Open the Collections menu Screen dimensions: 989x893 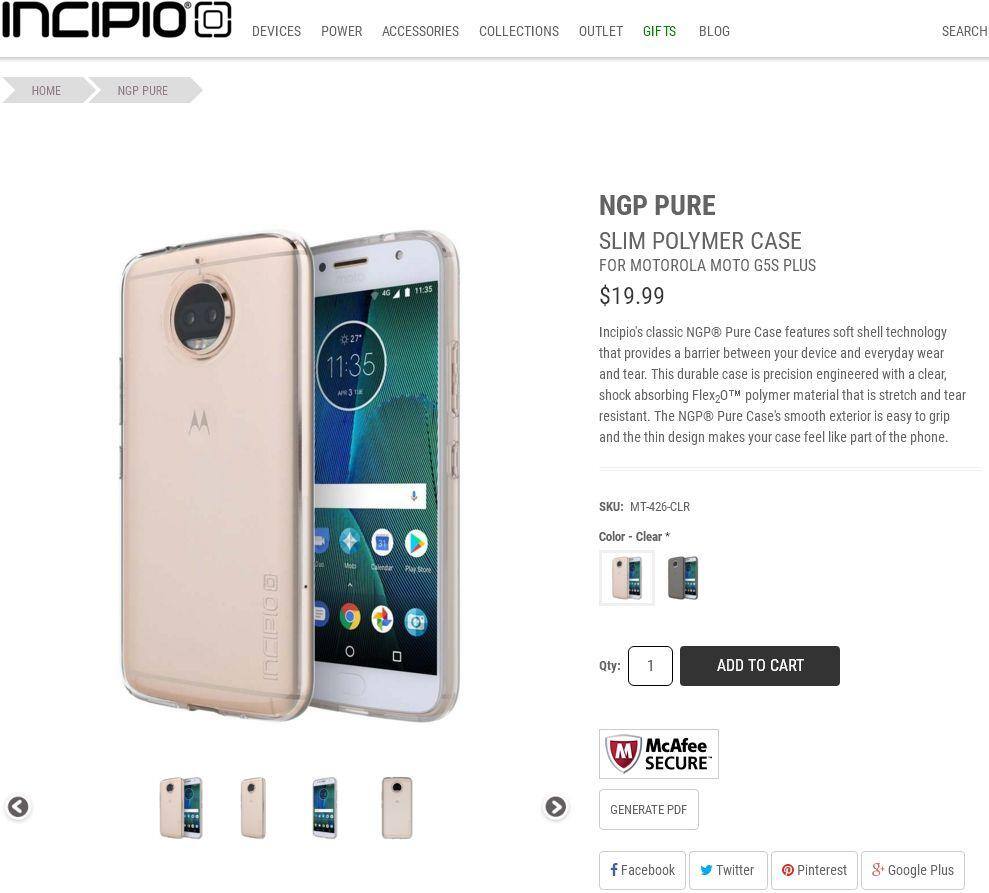518,32
